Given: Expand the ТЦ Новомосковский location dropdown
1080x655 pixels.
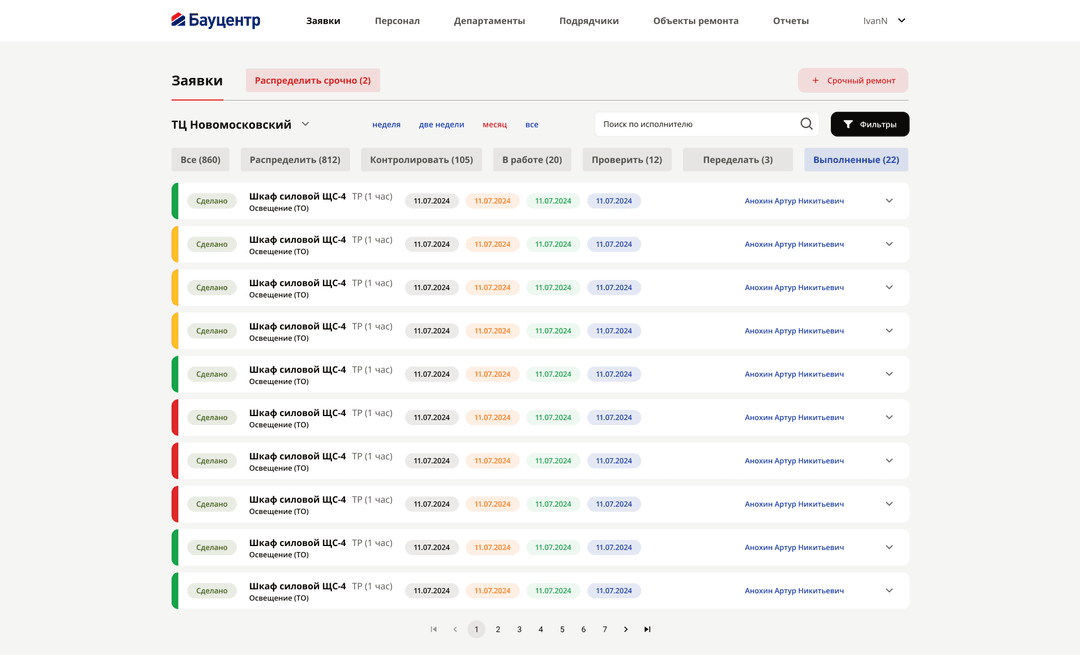Looking at the screenshot, I should pyautogui.click(x=304, y=124).
